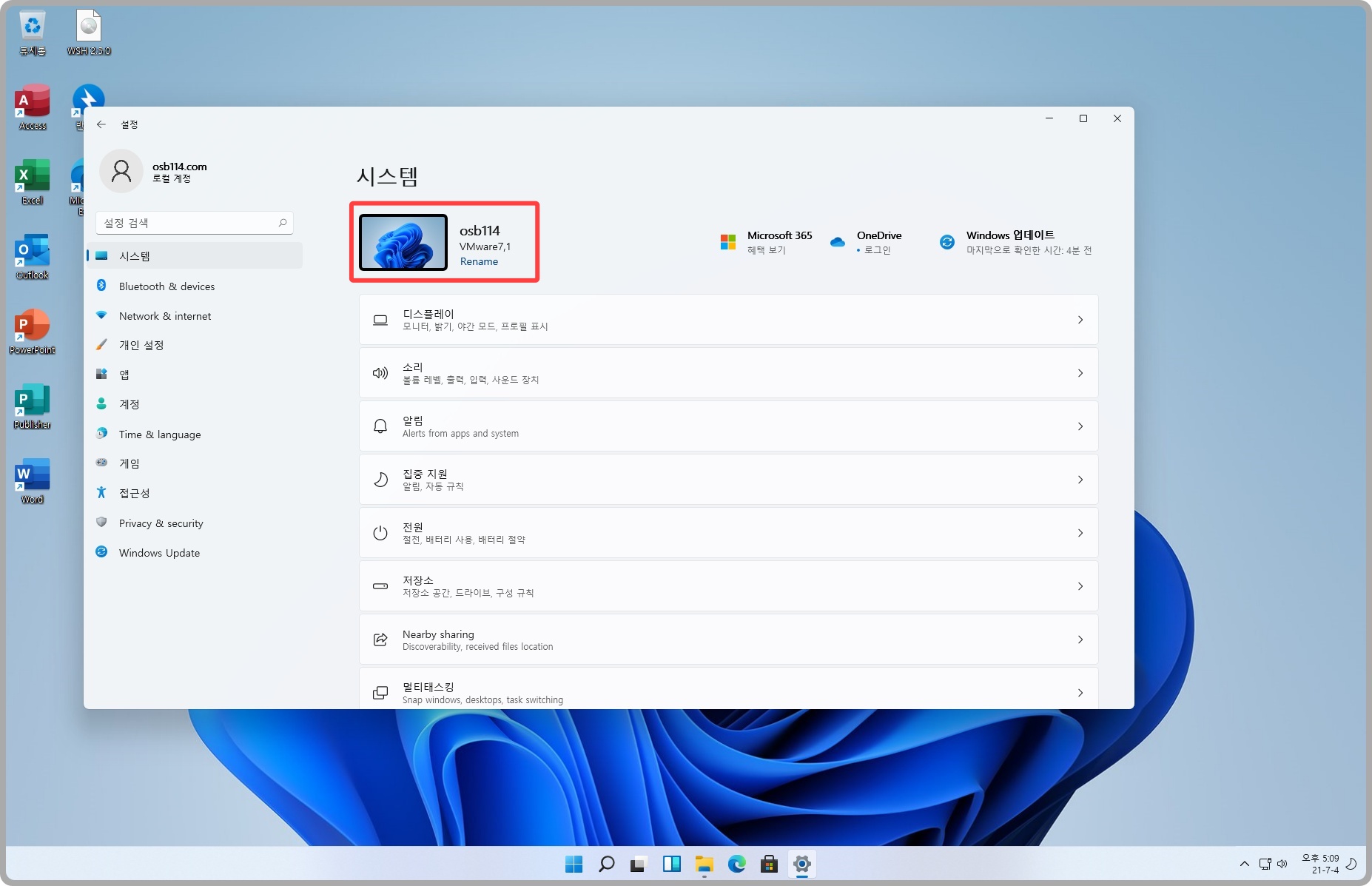Open taskbar Search
1372x886 pixels.
coord(606,864)
